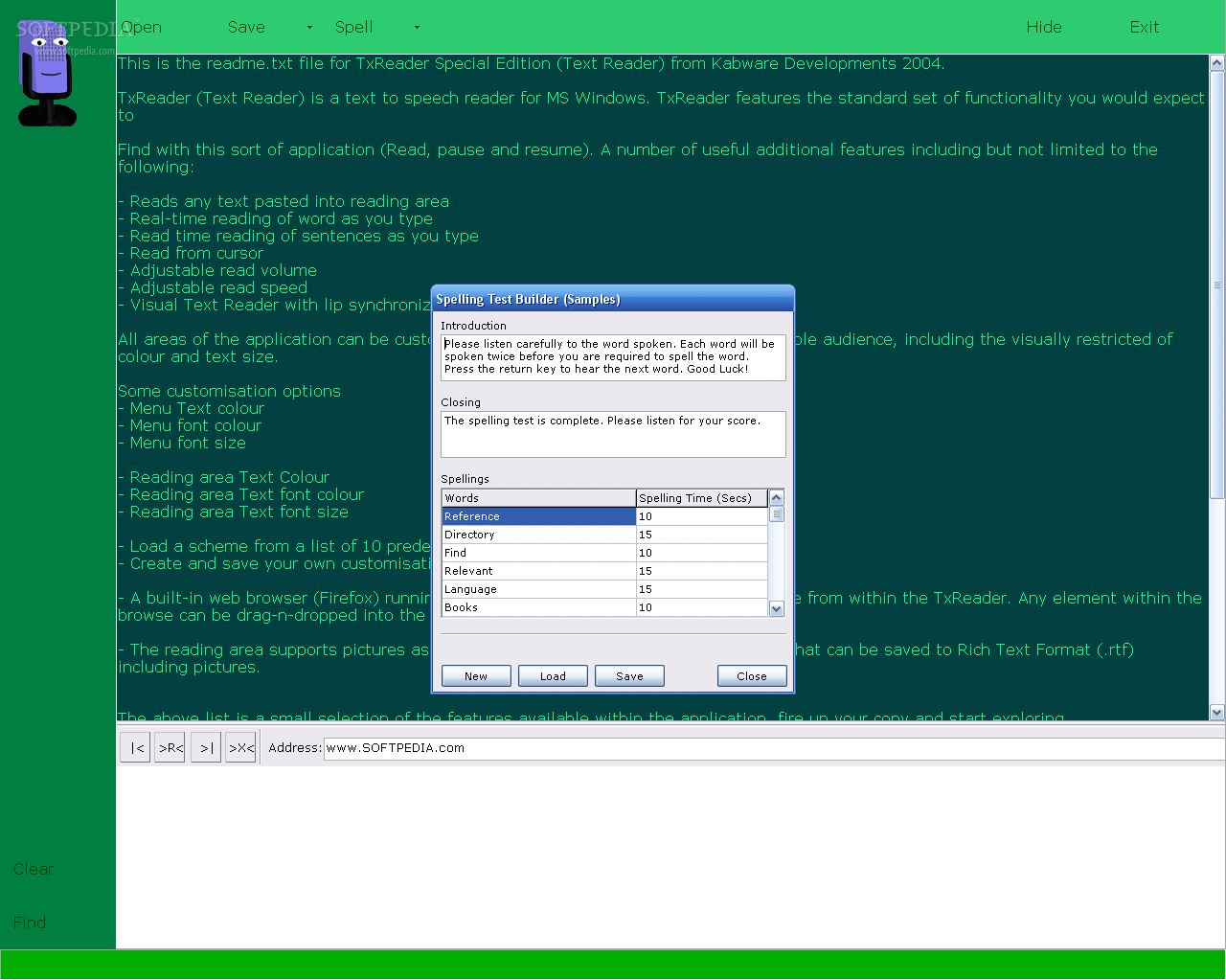Click New button in Spelling Test Builder
1226x980 pixels.
tap(476, 676)
